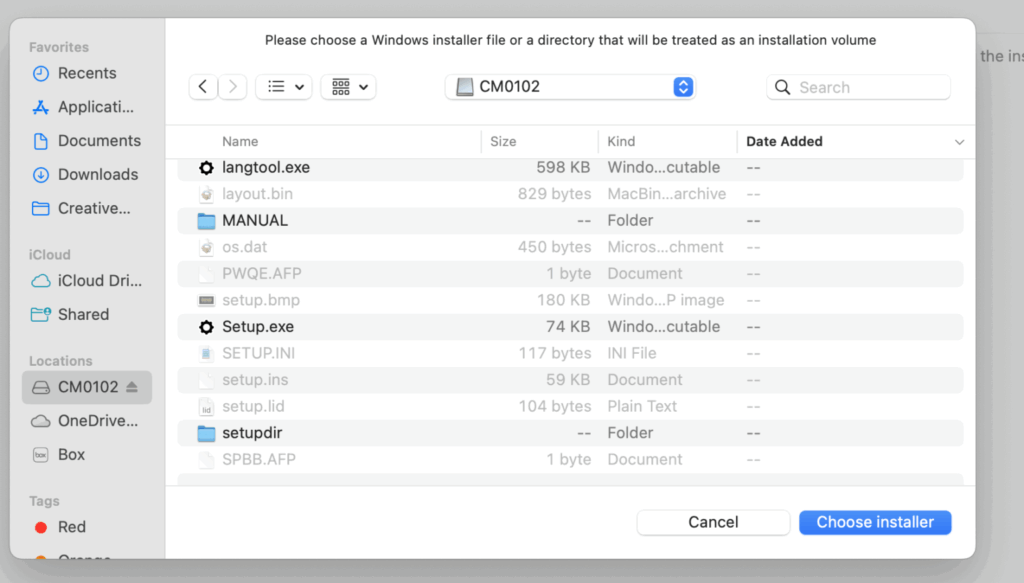The image size is (1024, 583).
Task: Click the langtool.exe gear icon
Action: point(206,168)
